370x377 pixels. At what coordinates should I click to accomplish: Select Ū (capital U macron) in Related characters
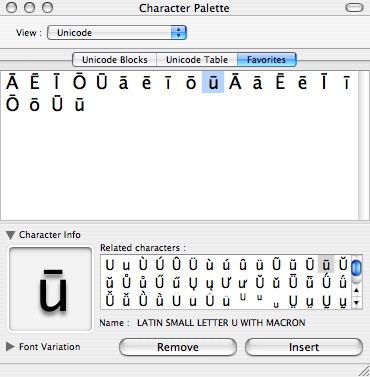point(310,264)
